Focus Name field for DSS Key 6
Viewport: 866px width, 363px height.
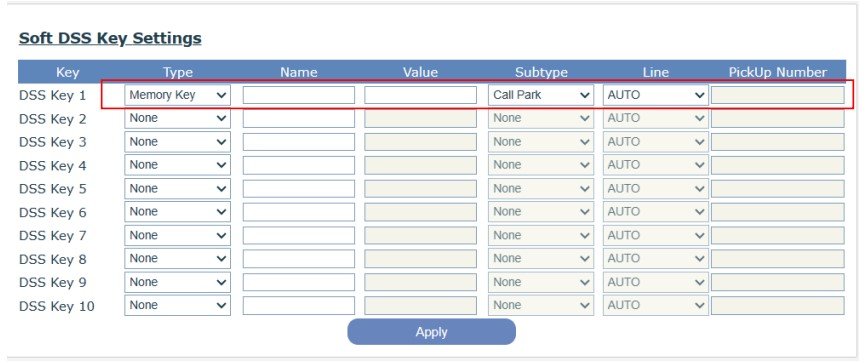point(299,212)
